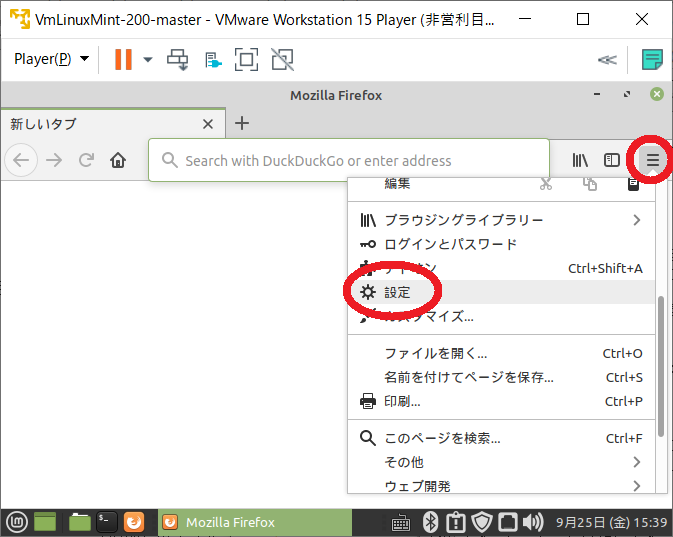Toggle VMware Unity mode icon
The image size is (673, 537).
(282, 59)
